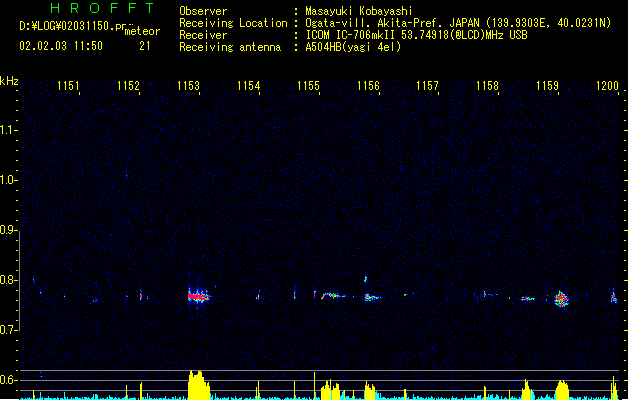This screenshot has height=400, width=629.
Task: Select the Ogata-vill. Akita-Pref. JAPAN location text
Action: click(394, 23)
